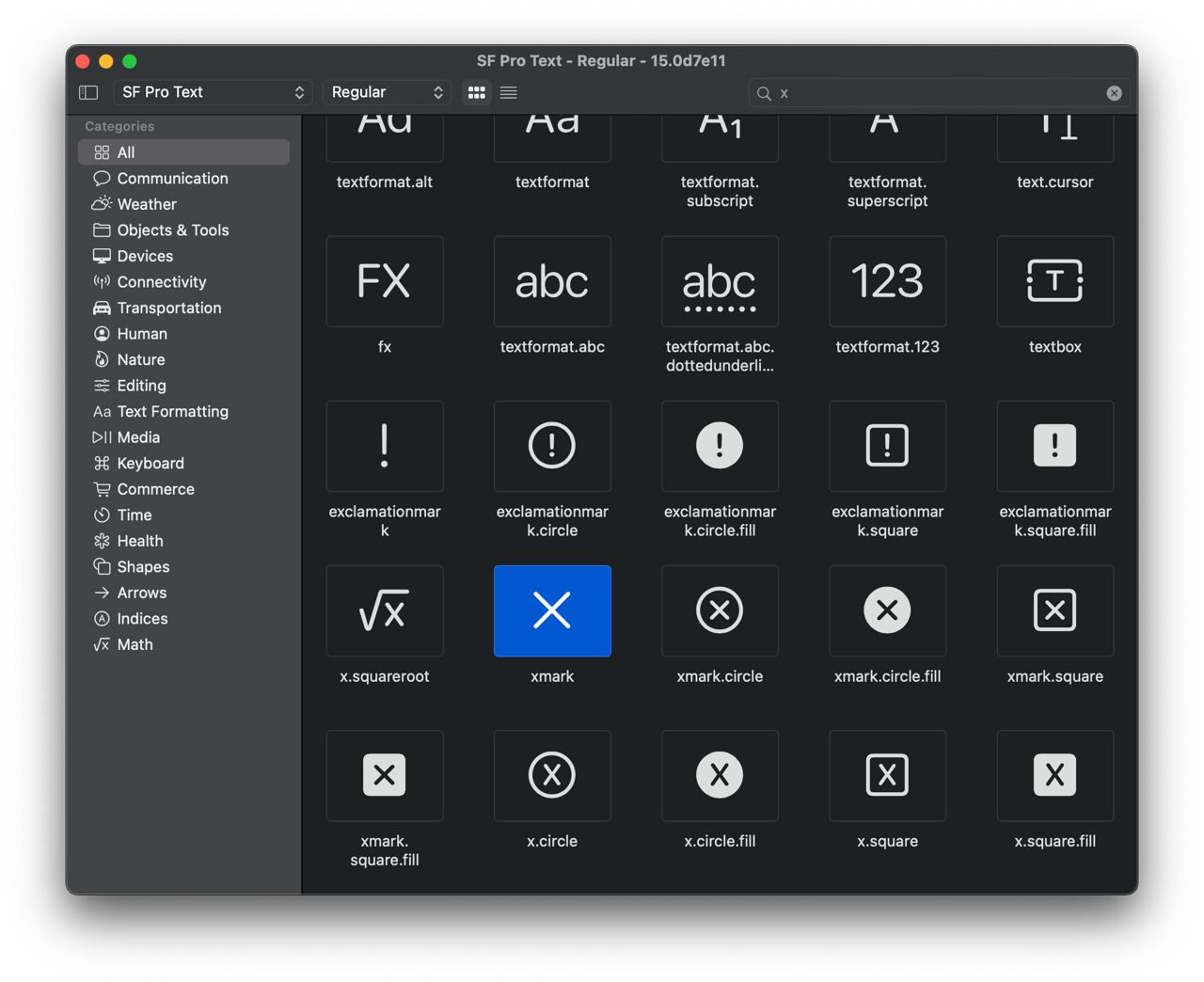Click the text.cursor label

(1055, 182)
